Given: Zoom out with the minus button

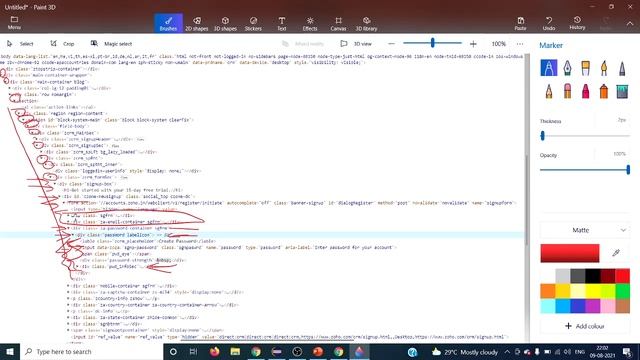Looking at the screenshot, I should click(391, 44).
